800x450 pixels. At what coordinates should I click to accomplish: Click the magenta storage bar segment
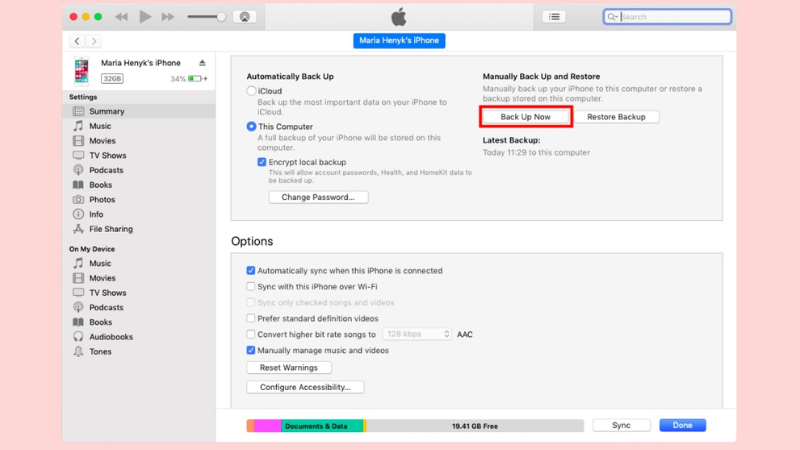click(268, 426)
